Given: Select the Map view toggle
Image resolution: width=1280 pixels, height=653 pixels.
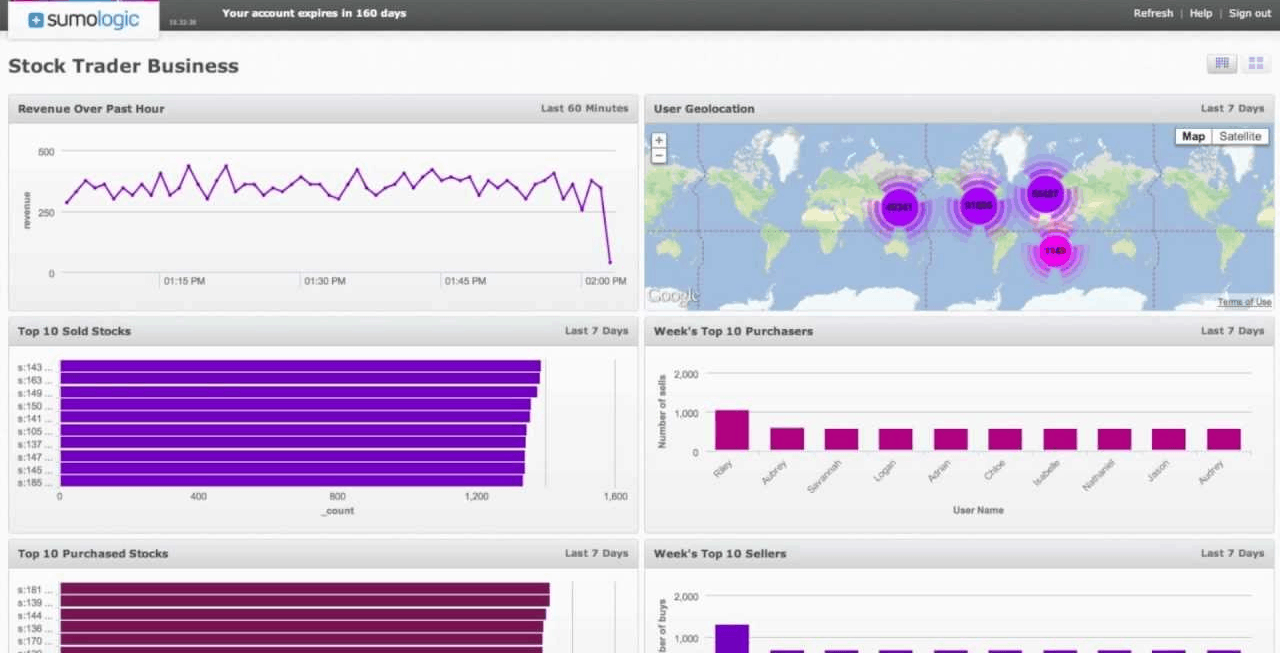Looking at the screenshot, I should pyautogui.click(x=1193, y=136).
